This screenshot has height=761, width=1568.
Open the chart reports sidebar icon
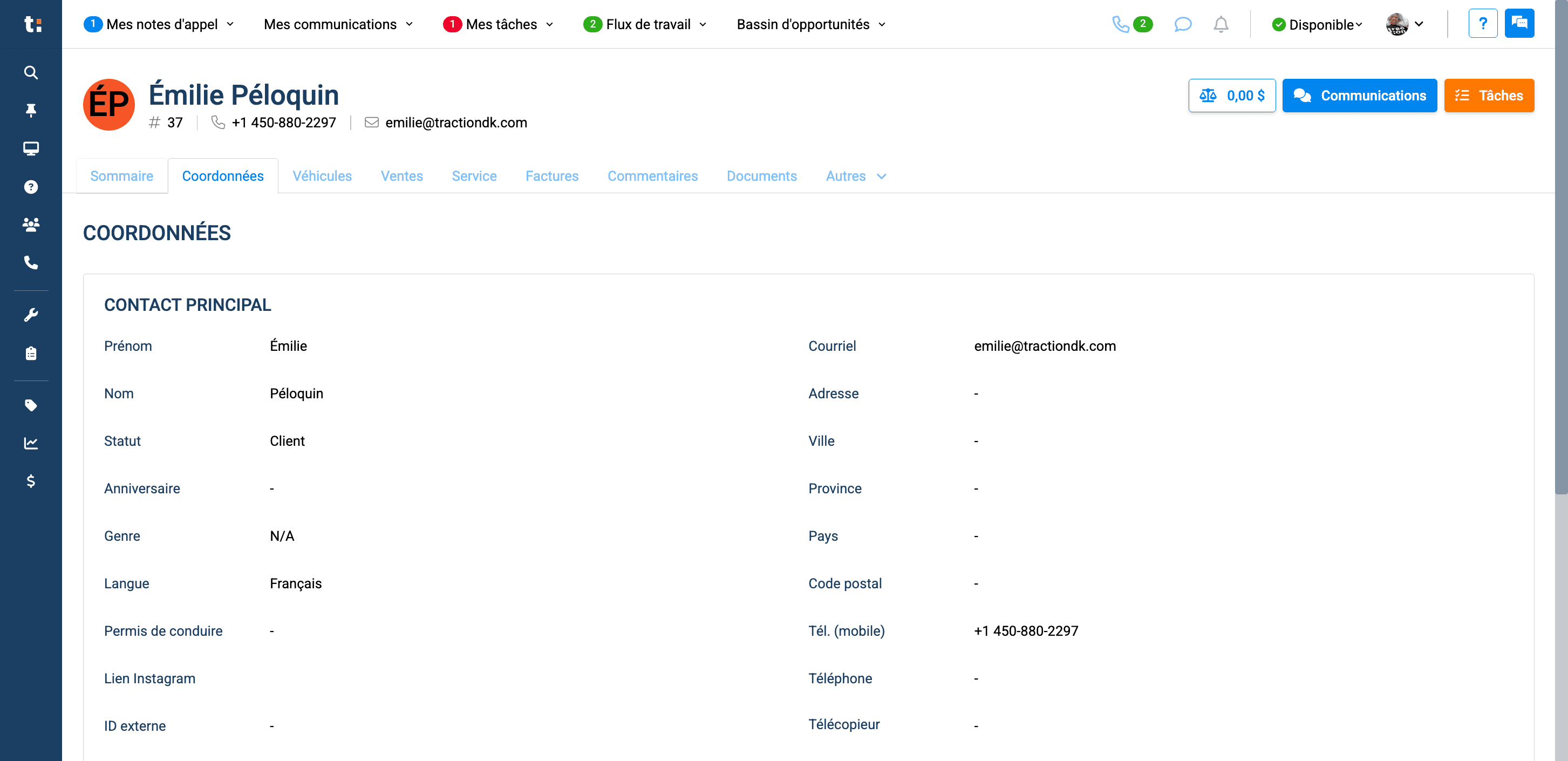tap(31, 443)
